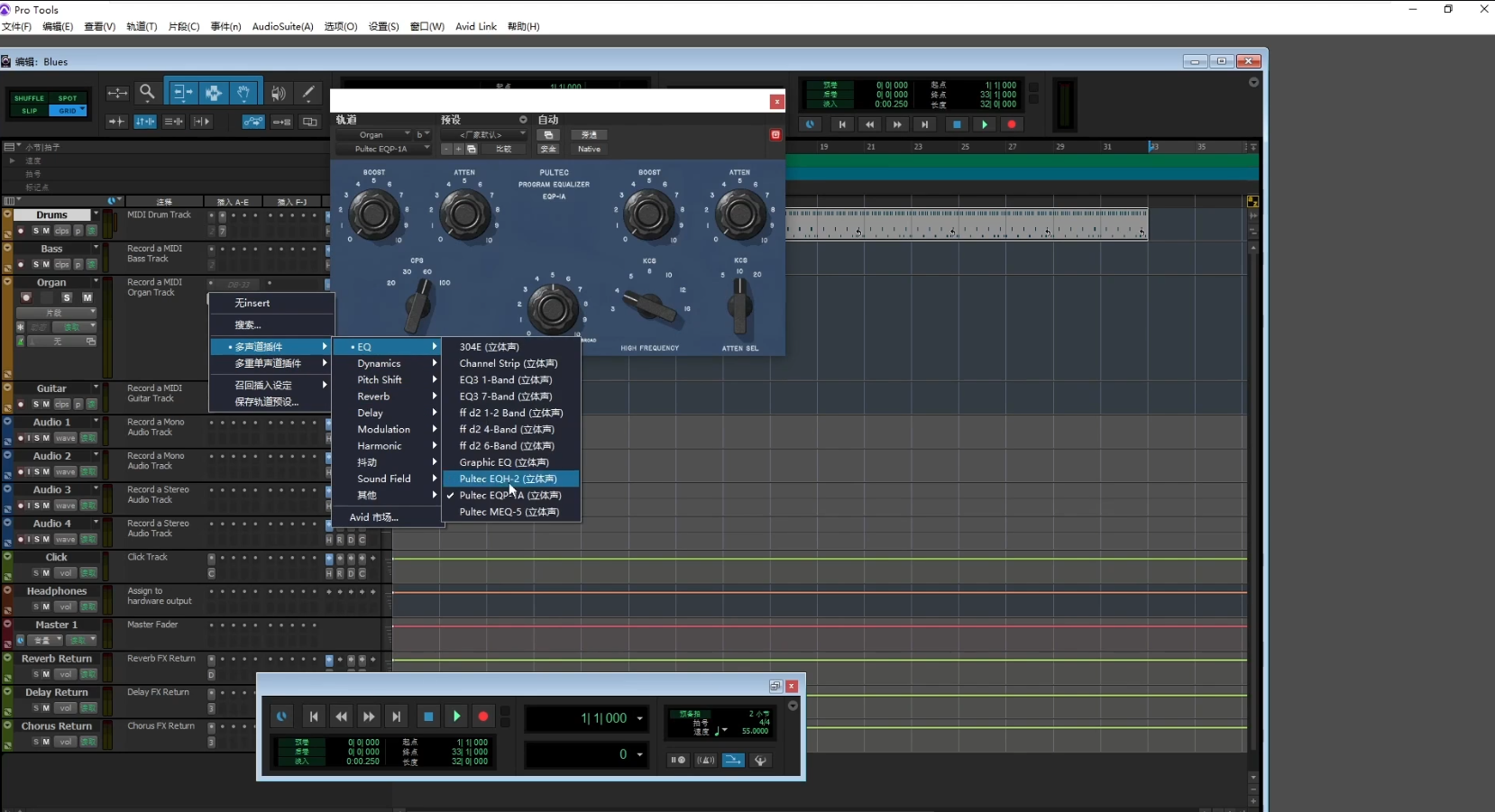Select the Grabber hand tool
The height and width of the screenshot is (812, 1495).
243,93
